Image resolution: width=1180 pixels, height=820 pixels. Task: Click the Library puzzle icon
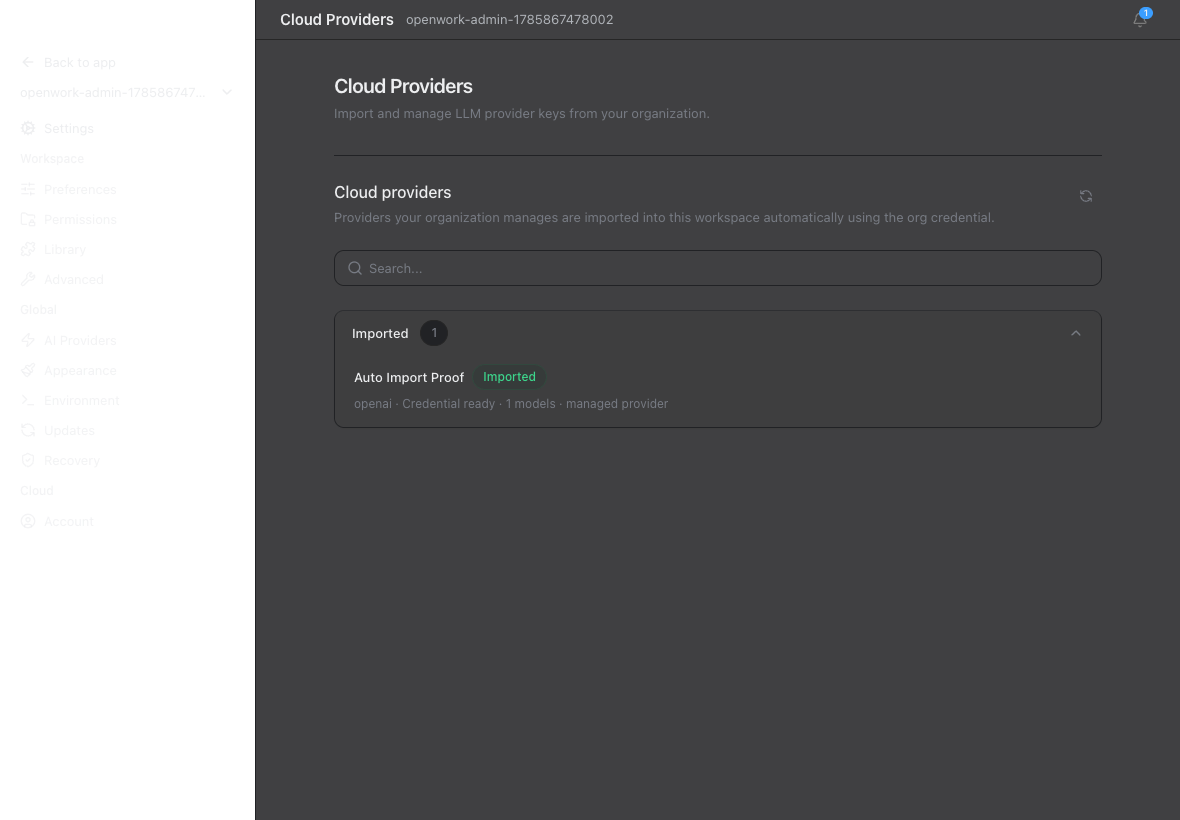[28, 249]
